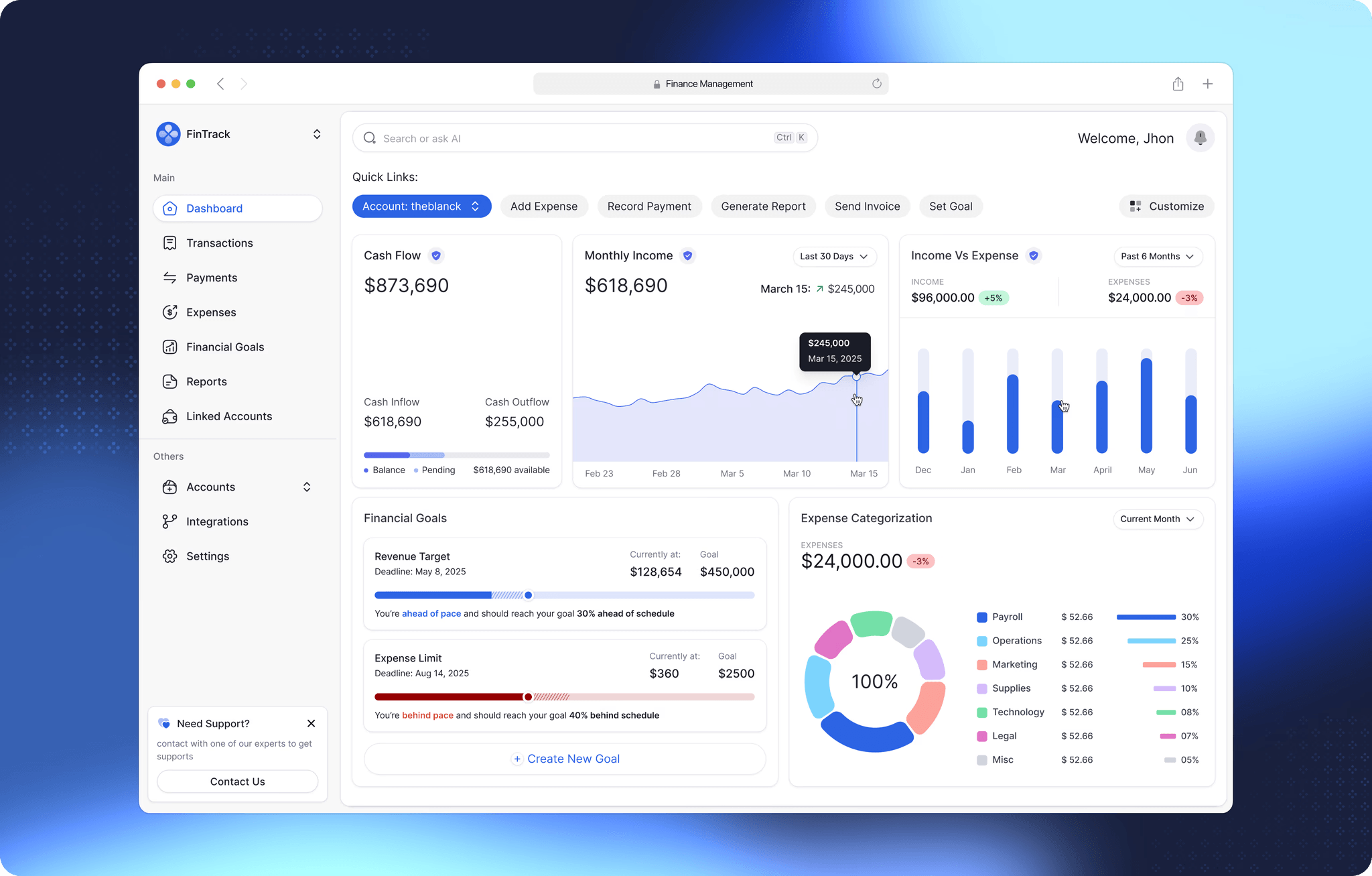This screenshot has width=1372, height=876.
Task: Click the Revenue Target progress bar handle
Action: pos(529,595)
